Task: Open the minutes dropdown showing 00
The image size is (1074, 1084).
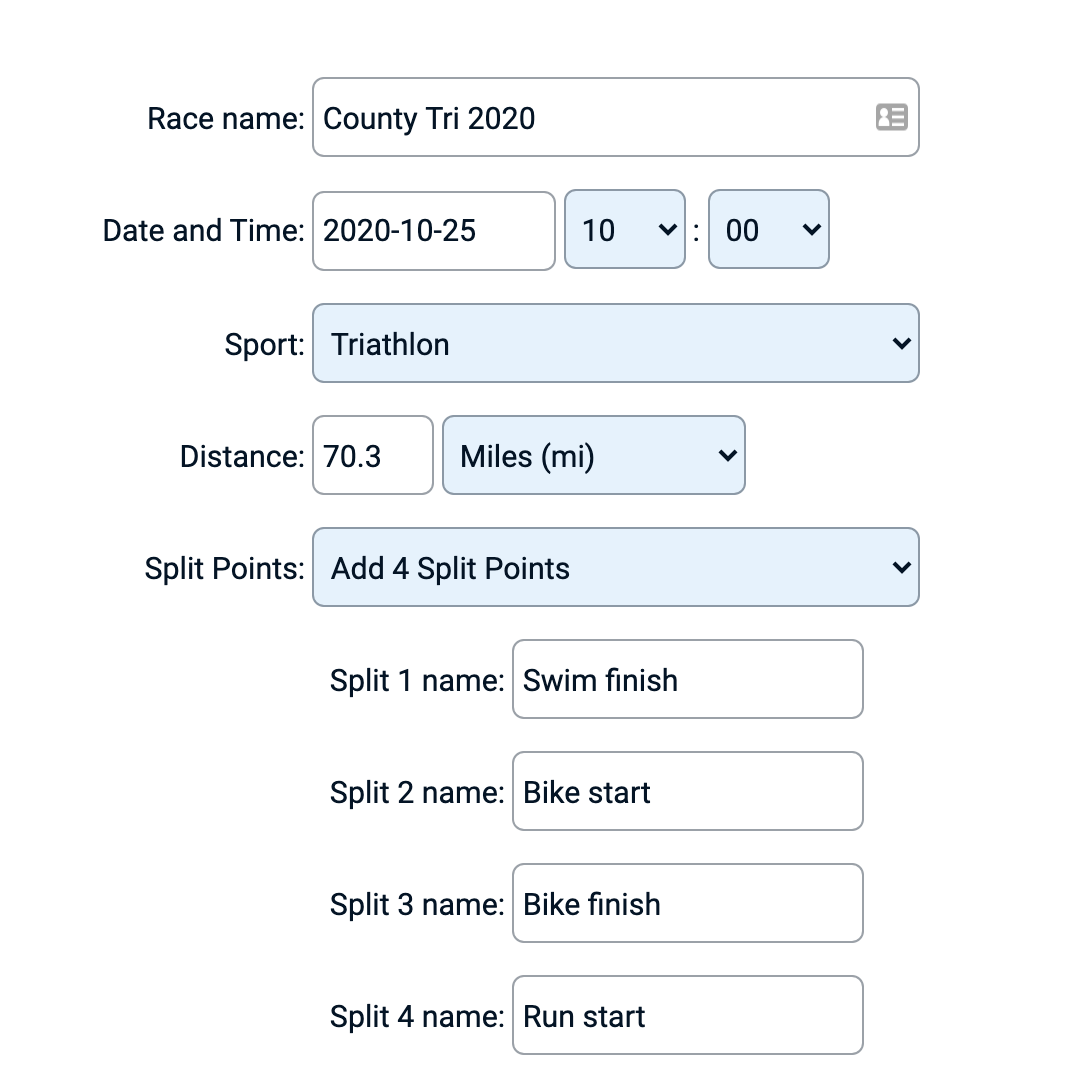Action: pos(768,231)
